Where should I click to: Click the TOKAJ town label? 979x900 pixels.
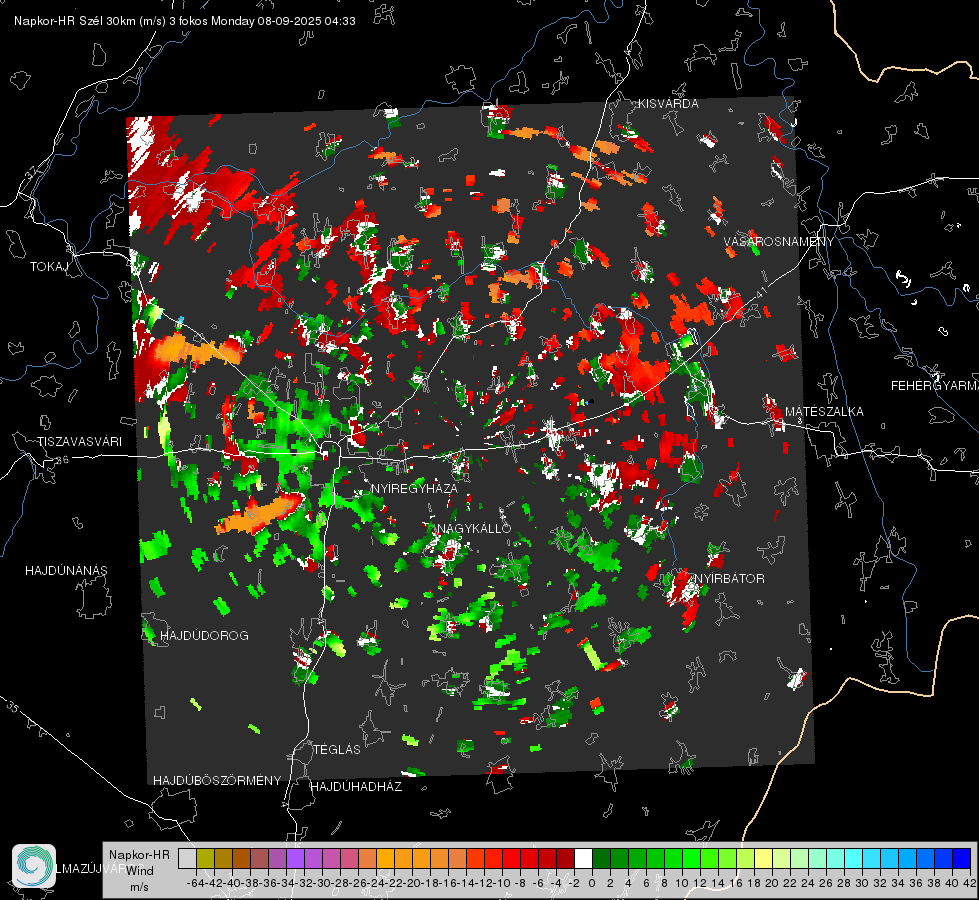pos(49,267)
